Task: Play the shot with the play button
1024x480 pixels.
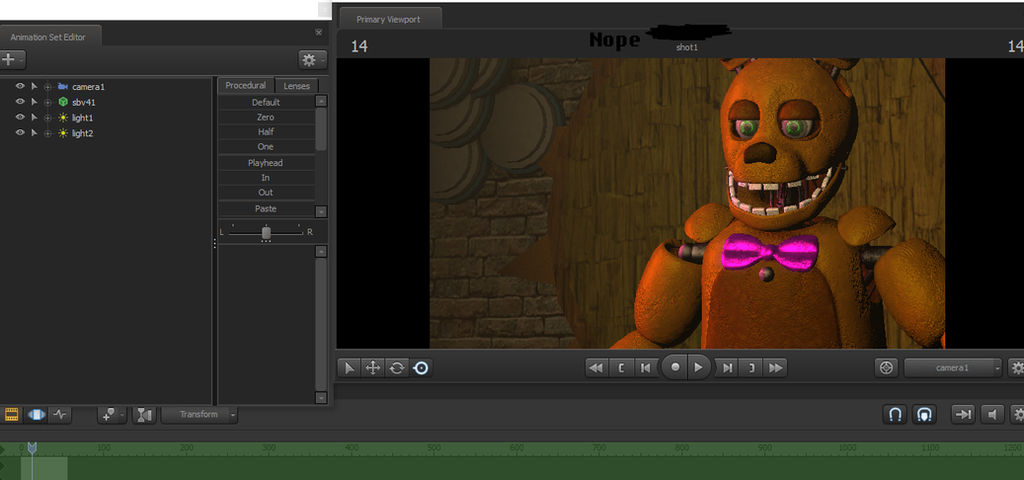Action: (x=699, y=367)
